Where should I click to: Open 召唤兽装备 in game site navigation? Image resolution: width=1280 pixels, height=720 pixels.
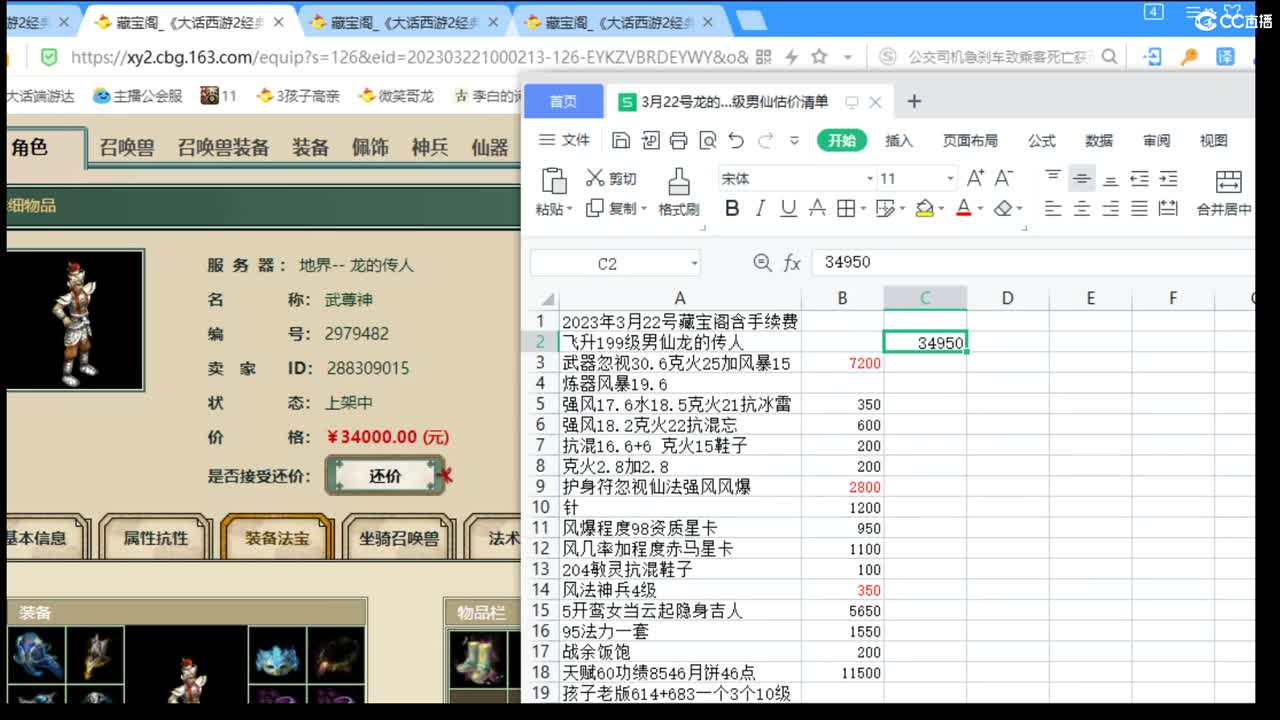[x=223, y=148]
